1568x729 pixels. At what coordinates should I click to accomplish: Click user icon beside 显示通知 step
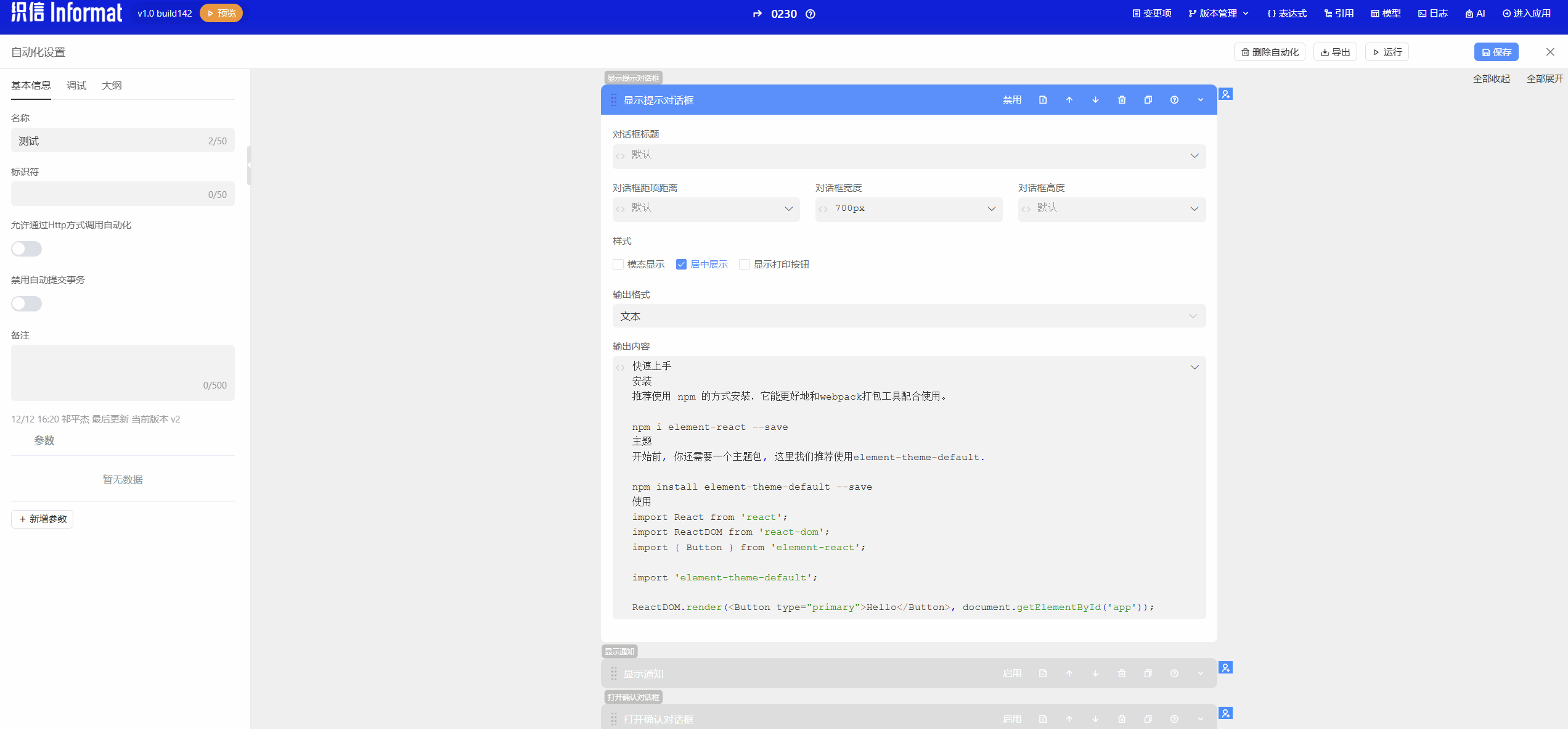point(1226,667)
